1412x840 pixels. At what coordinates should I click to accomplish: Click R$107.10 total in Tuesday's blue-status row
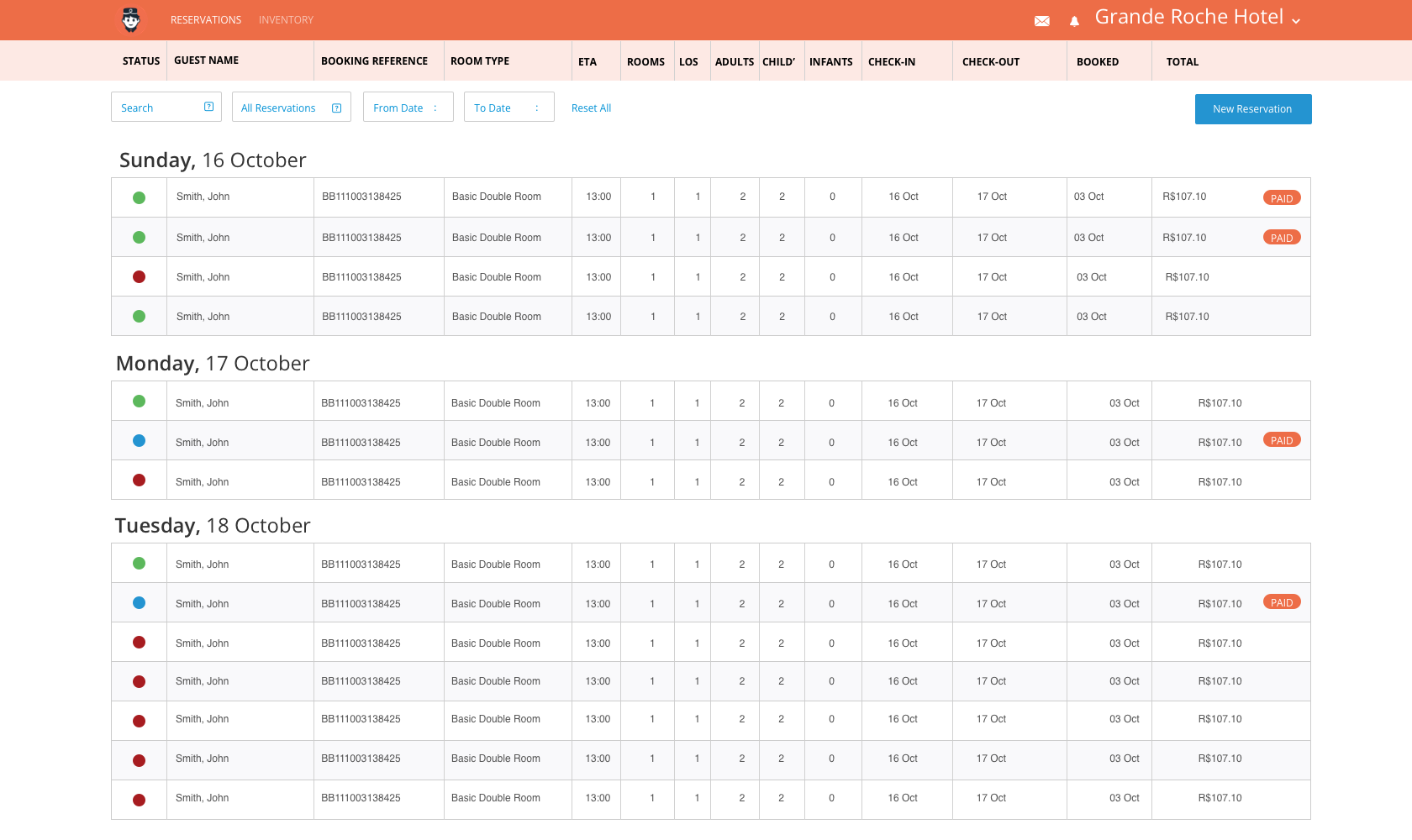(x=1220, y=604)
